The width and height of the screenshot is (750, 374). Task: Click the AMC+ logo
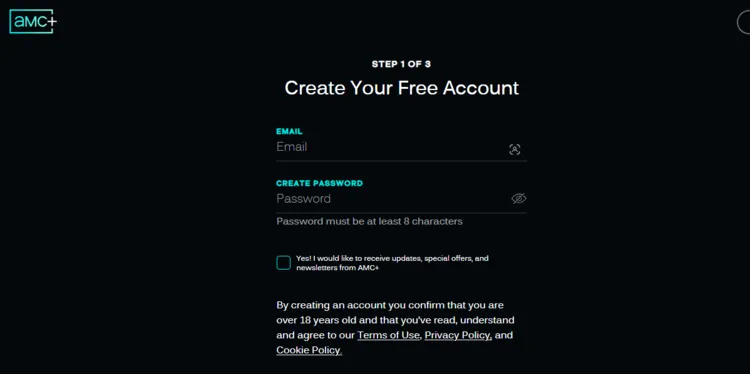(x=33, y=22)
